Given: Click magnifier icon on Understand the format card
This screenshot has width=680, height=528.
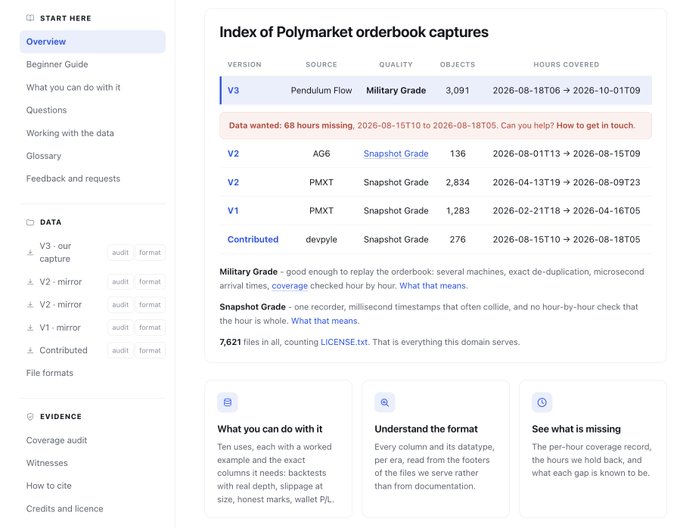Looking at the screenshot, I should tap(385, 402).
